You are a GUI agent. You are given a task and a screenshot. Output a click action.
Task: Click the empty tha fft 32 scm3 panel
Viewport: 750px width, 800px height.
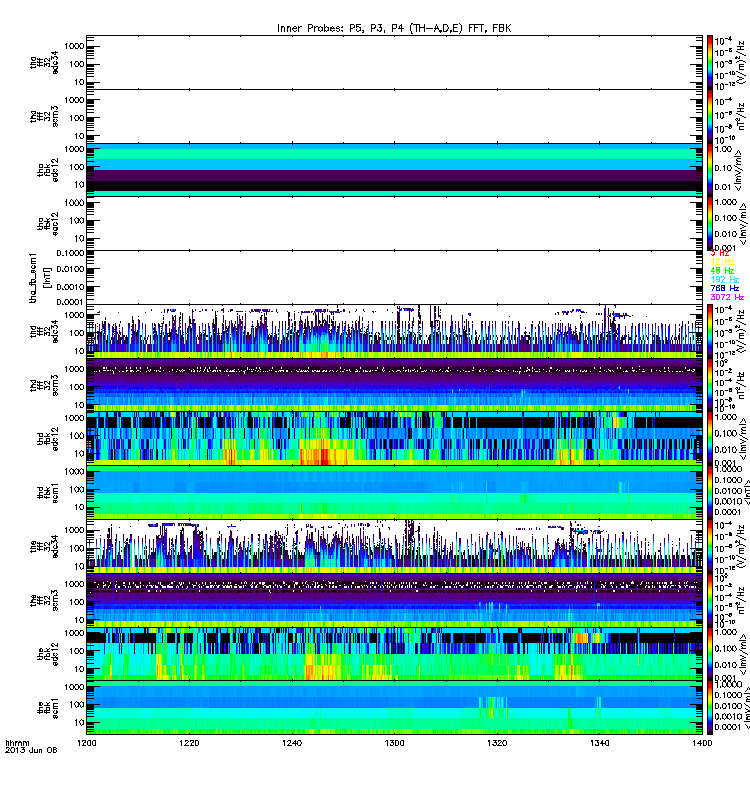point(394,116)
